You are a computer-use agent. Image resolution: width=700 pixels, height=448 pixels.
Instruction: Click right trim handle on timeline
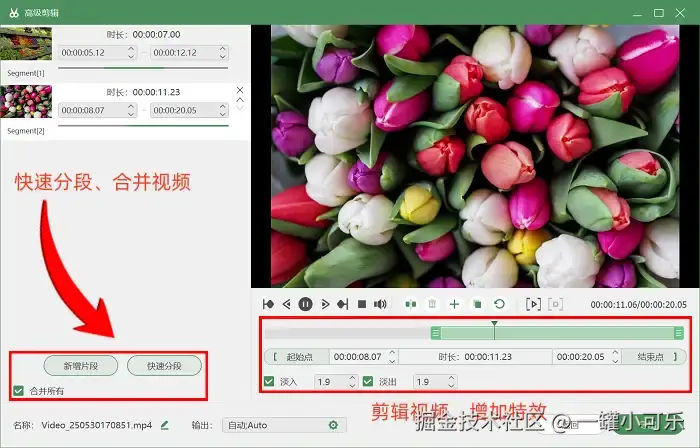(x=679, y=333)
